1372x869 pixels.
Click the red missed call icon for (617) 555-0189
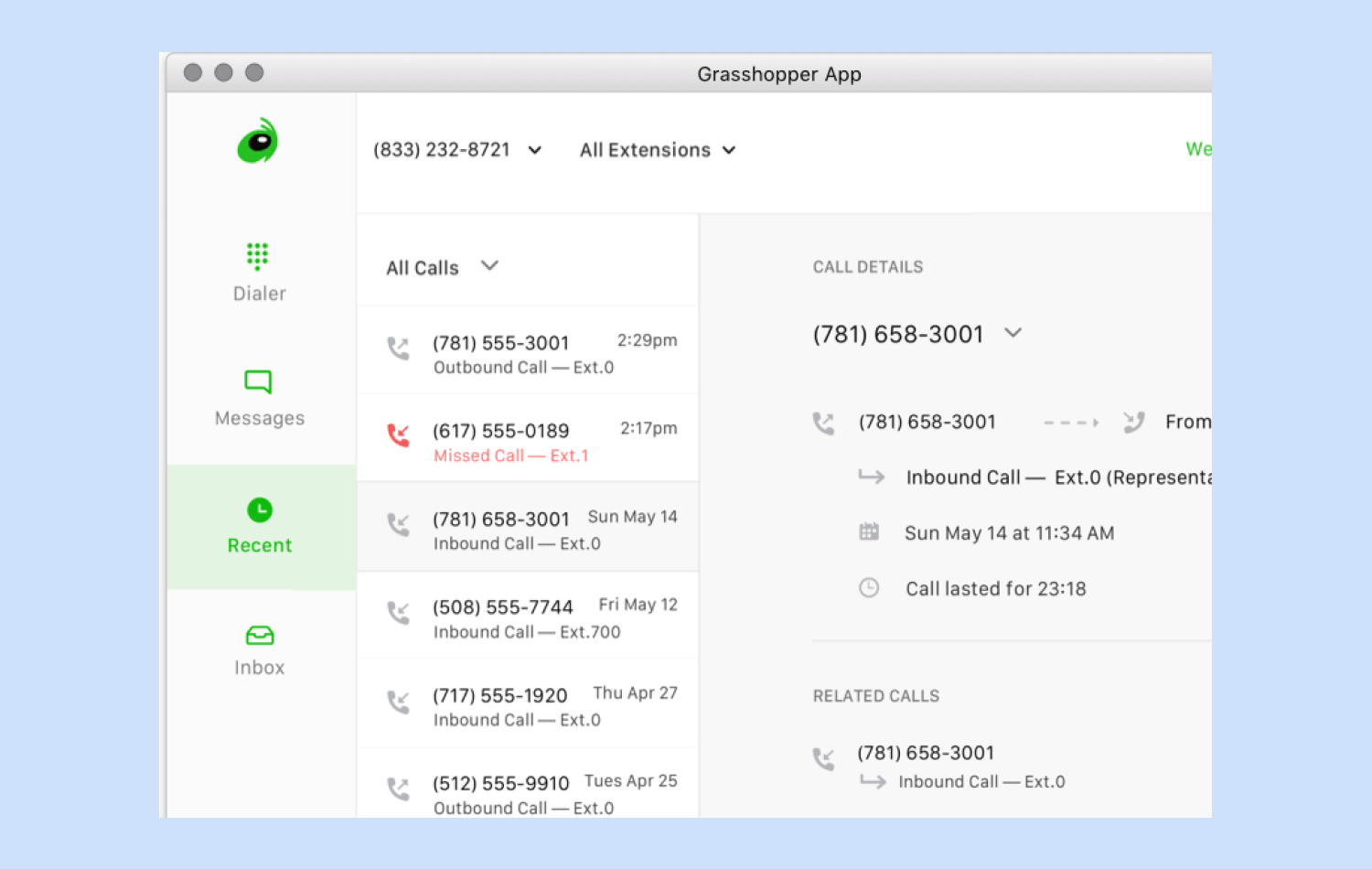pyautogui.click(x=399, y=436)
